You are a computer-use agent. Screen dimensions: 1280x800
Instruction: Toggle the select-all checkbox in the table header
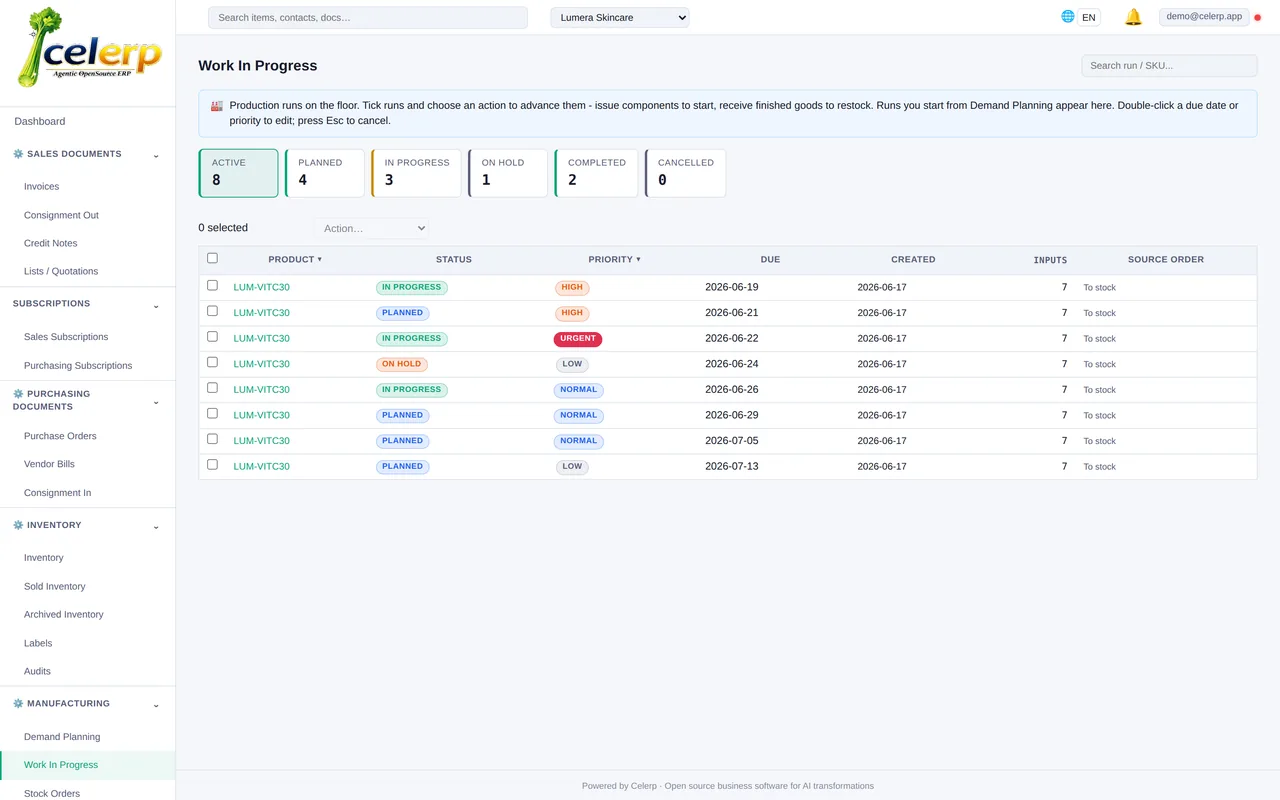coord(212,258)
